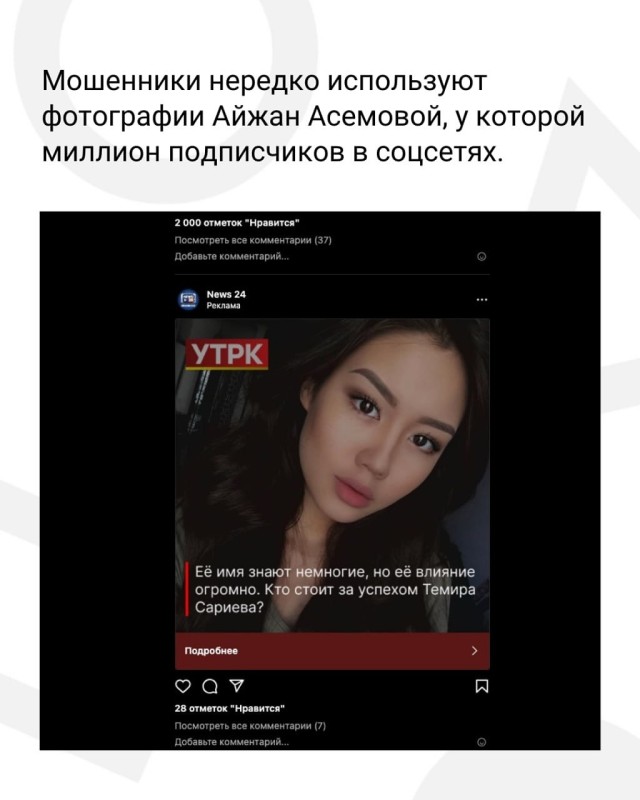Click the chevron arrow on the Подробнее bar
The image size is (640, 800).
475,651
